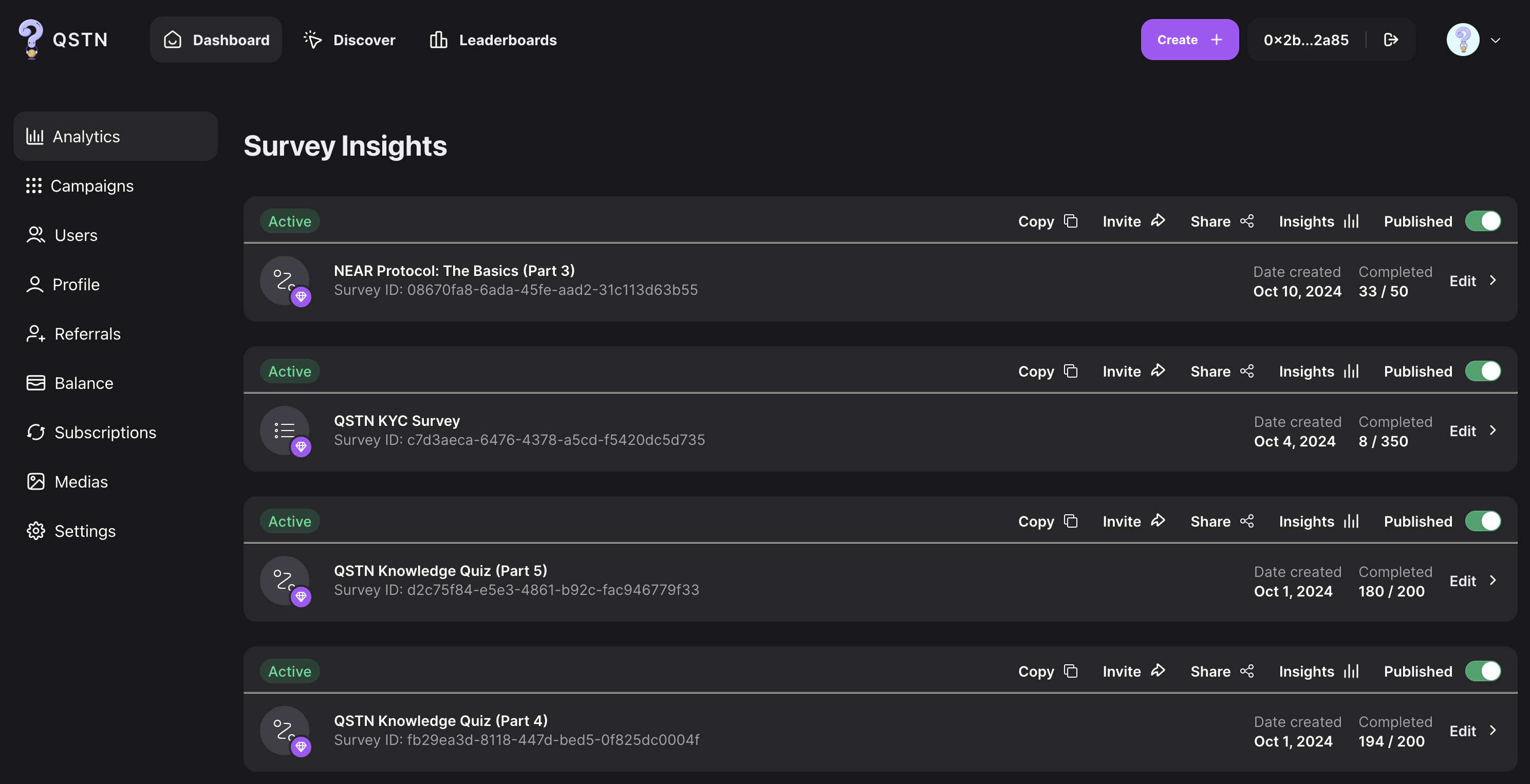Image resolution: width=1530 pixels, height=784 pixels.
Task: Unpublish the NEAR Protocol Basics Part 3 survey
Action: coord(1483,221)
